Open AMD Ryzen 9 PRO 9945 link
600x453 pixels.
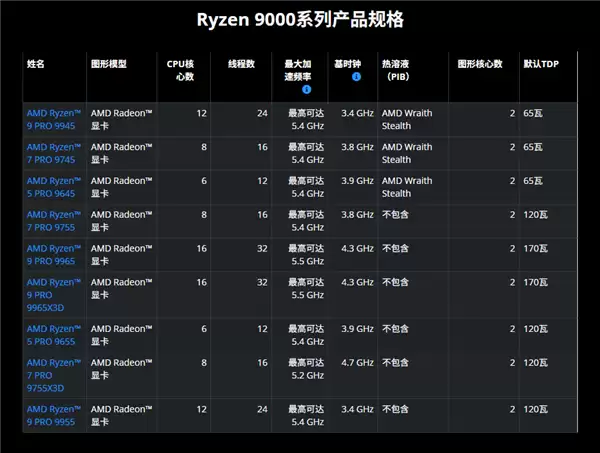coord(54,119)
